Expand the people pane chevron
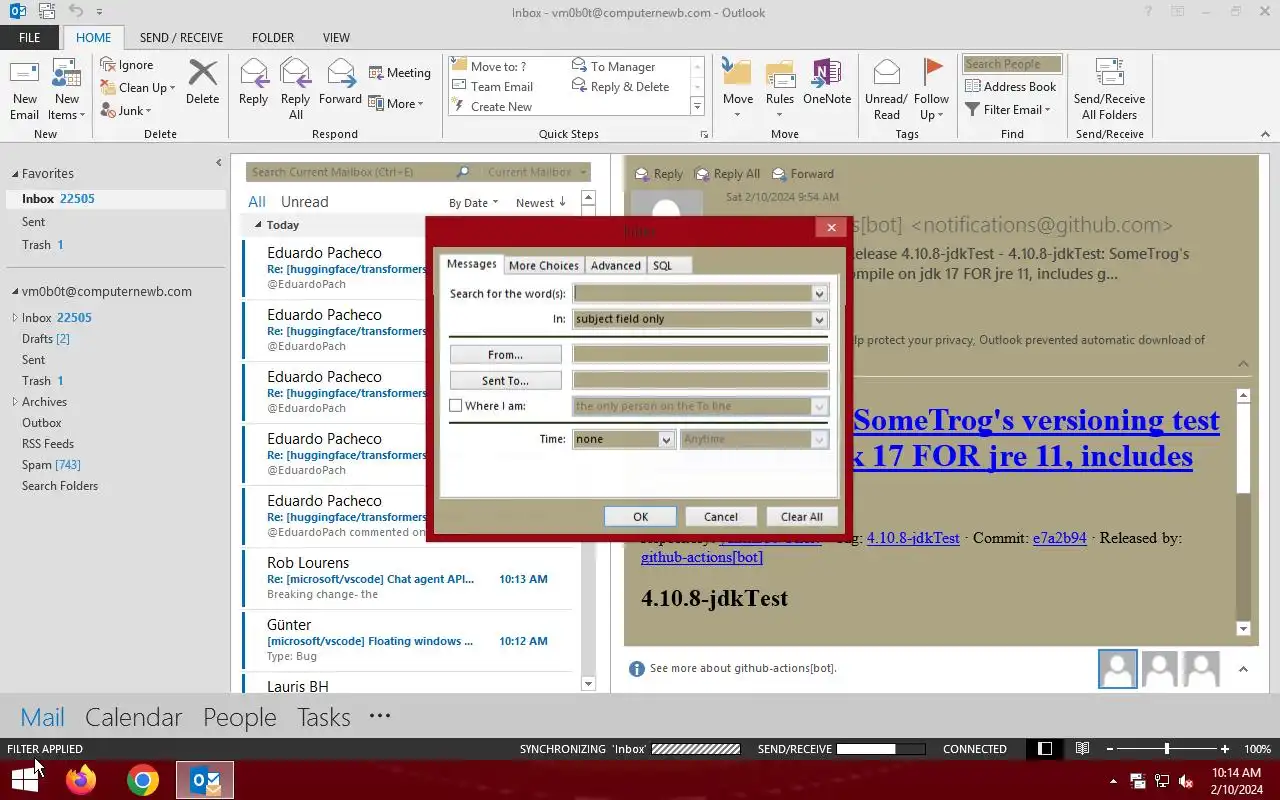 click(1243, 669)
